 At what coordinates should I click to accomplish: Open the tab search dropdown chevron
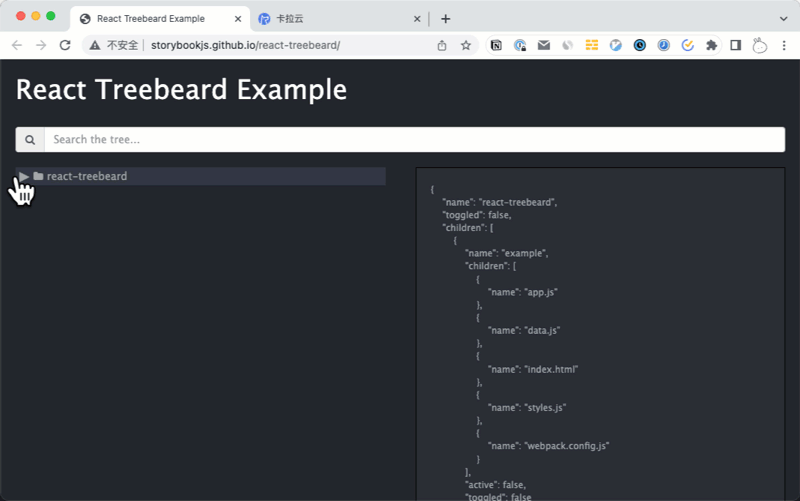point(782,19)
